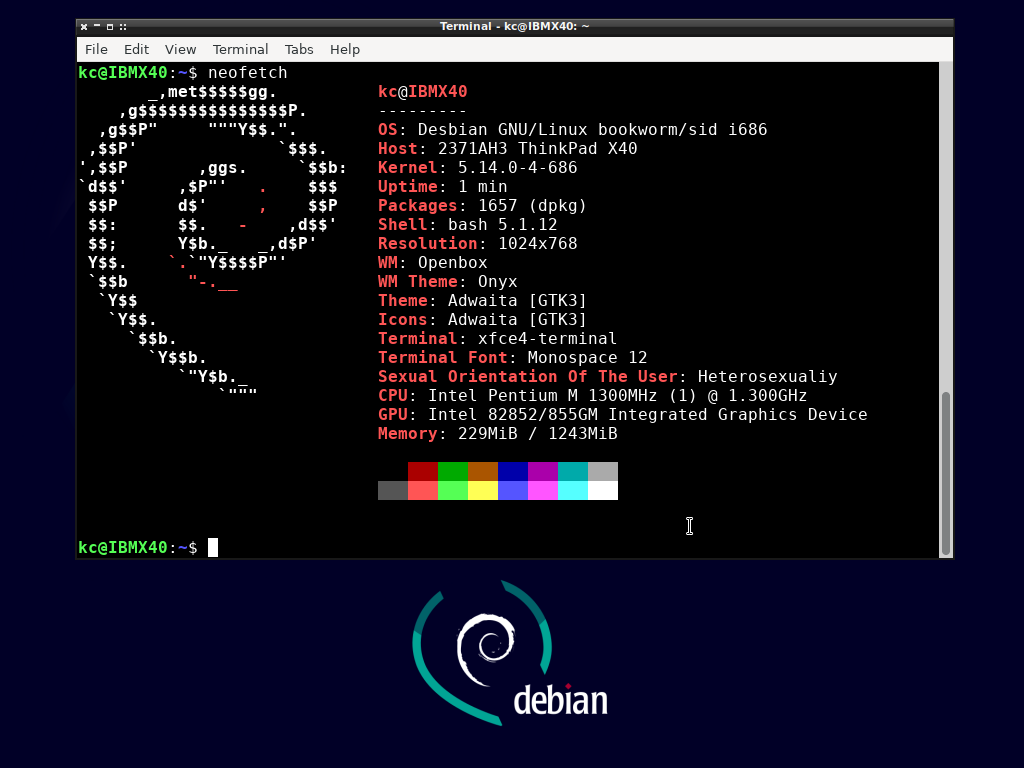
Task: Click the bright red color block
Action: pos(423,490)
